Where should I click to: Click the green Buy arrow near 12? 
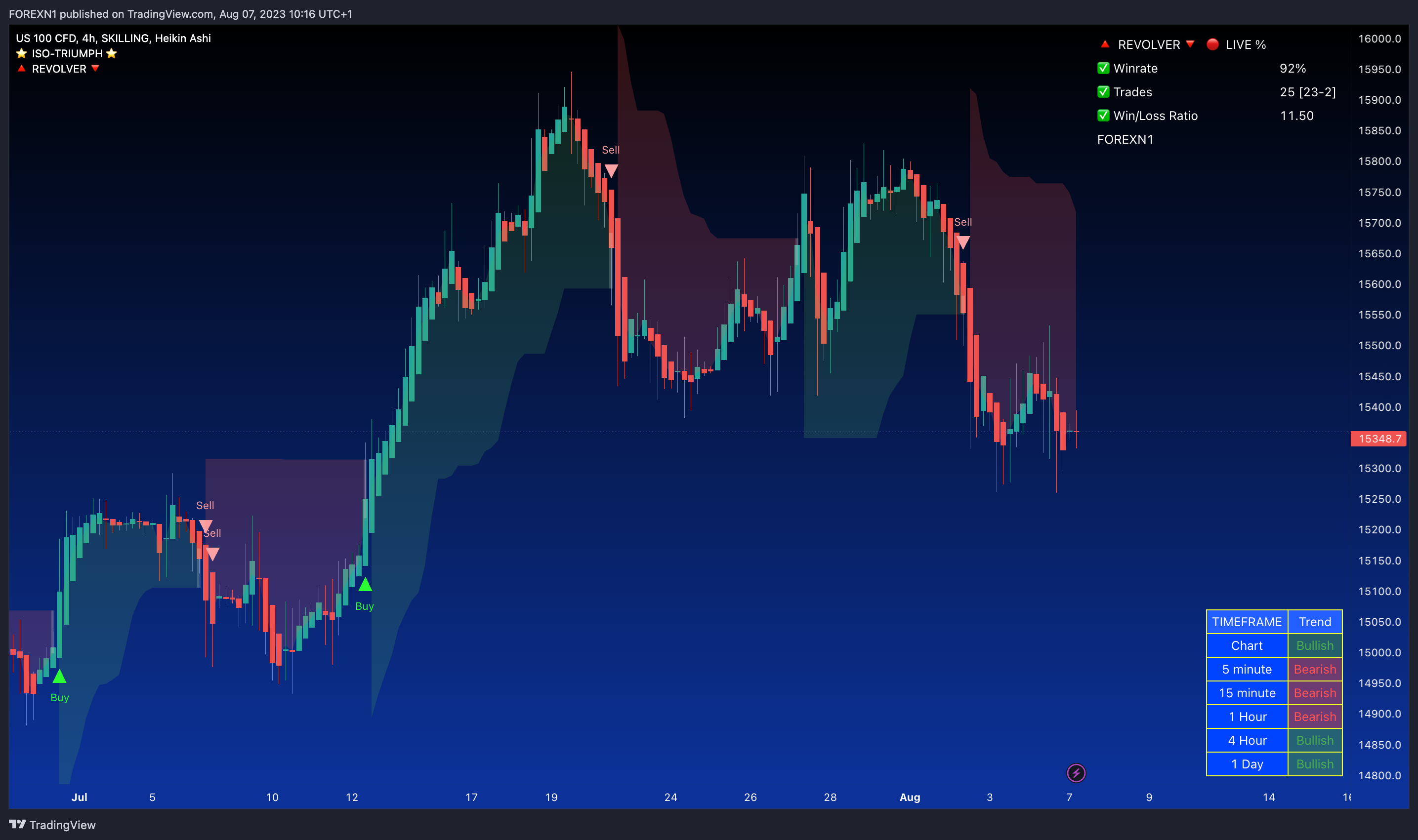(365, 584)
